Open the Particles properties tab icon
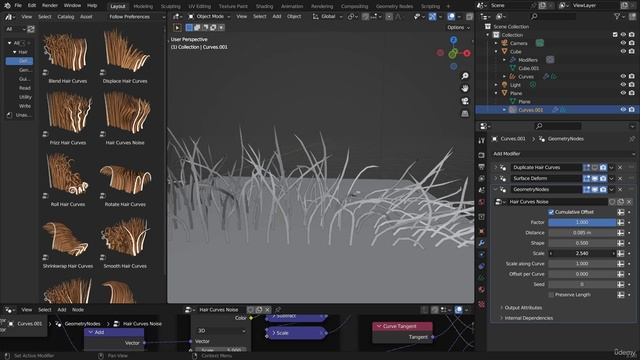This screenshot has width=640, height=360. (482, 254)
